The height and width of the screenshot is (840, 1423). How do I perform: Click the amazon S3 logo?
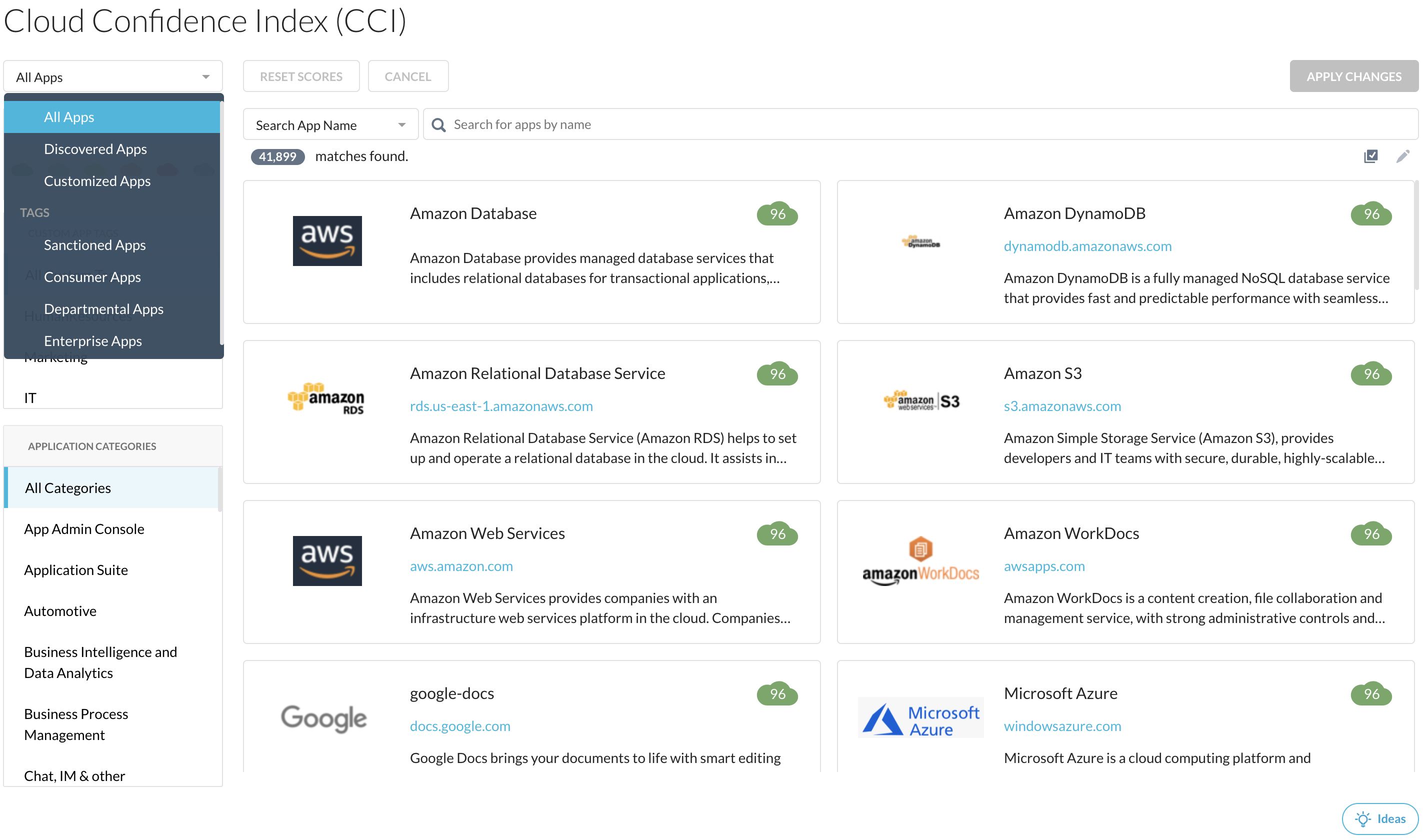point(921,401)
